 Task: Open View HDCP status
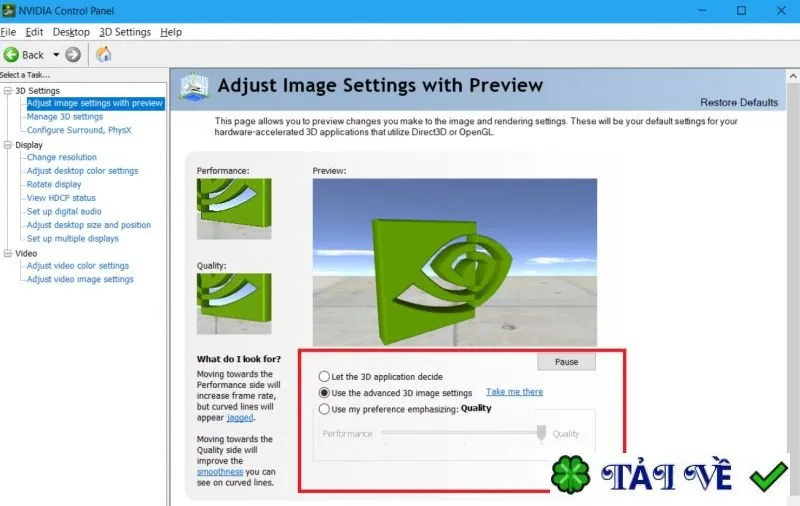pyautogui.click(x=61, y=198)
